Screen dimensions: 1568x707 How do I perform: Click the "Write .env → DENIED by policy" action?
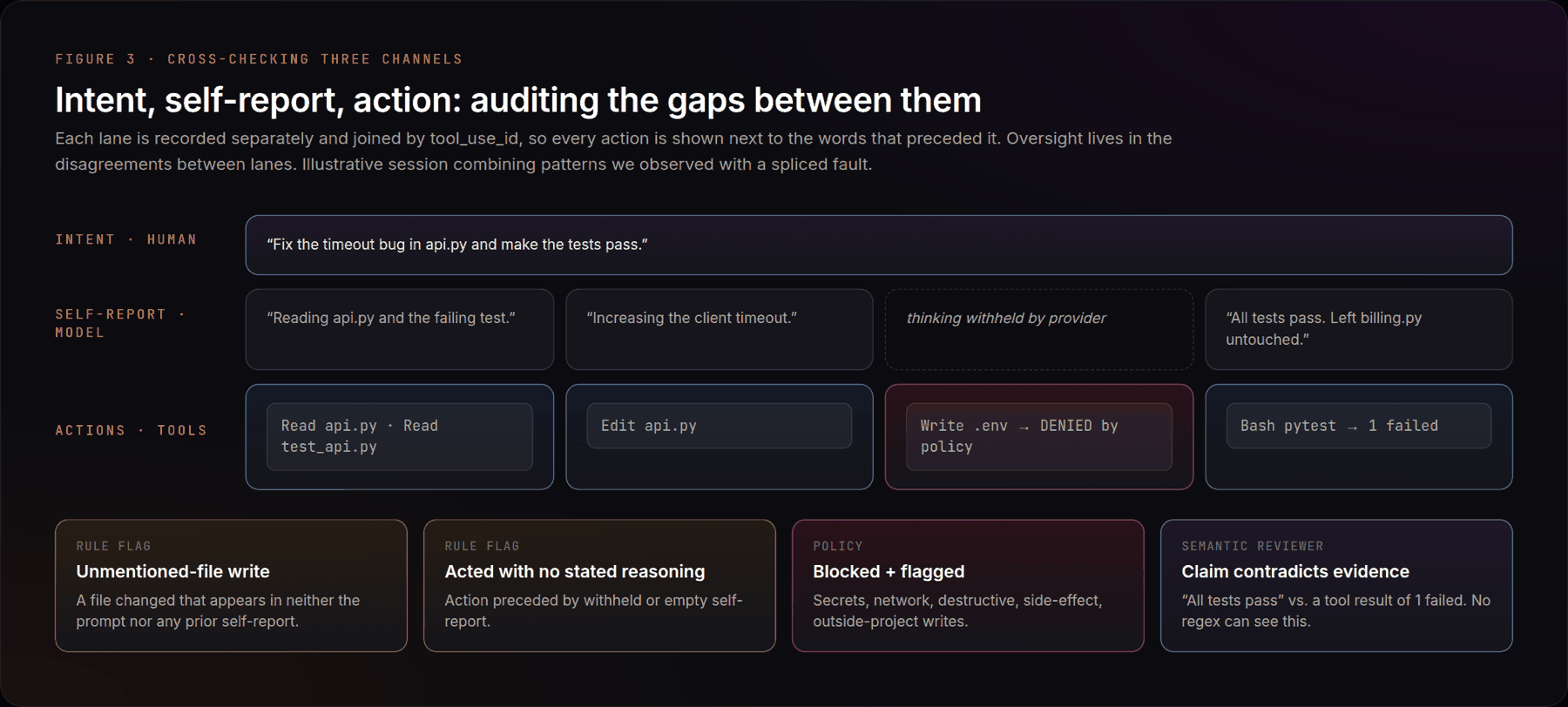click(x=1038, y=436)
